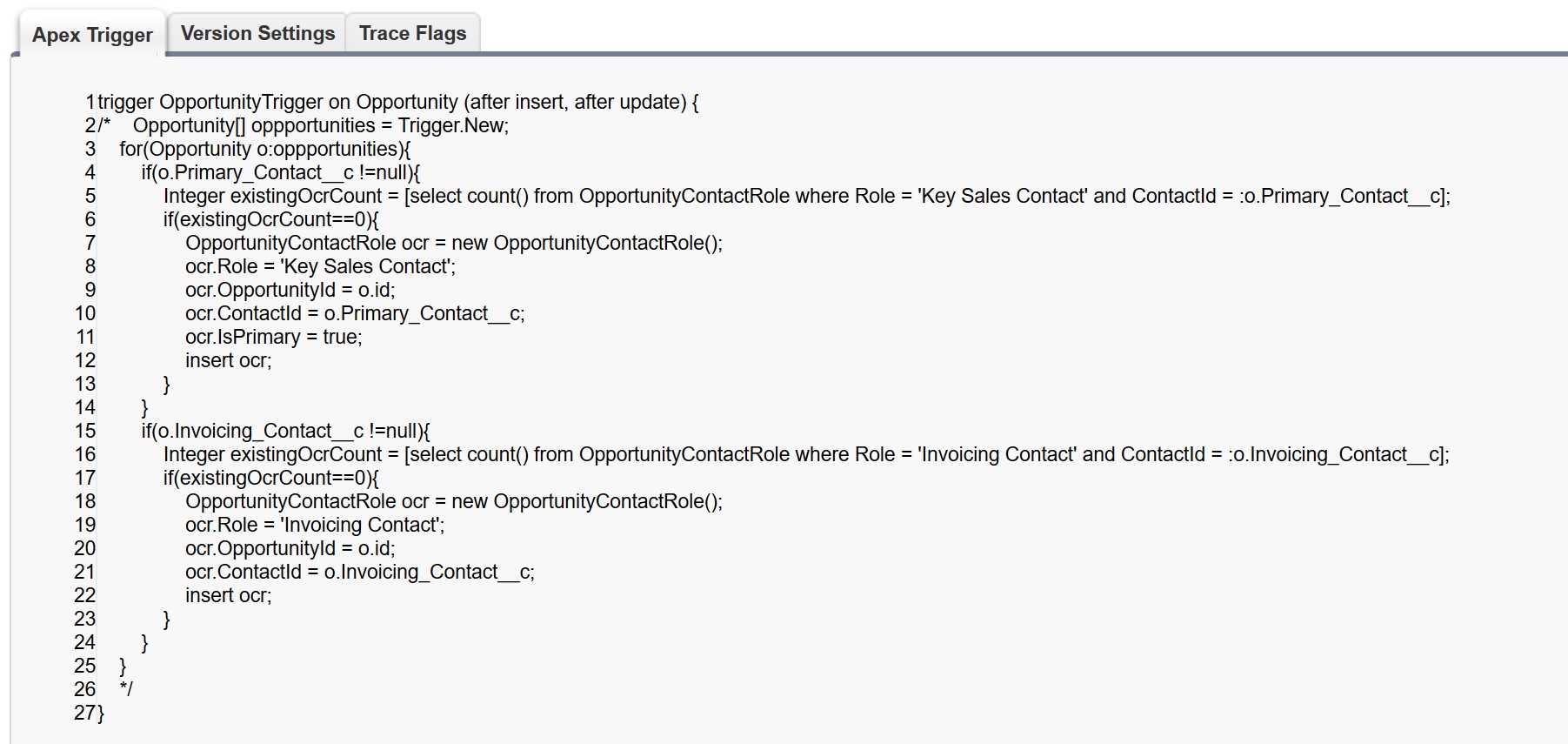Click line number 15 in the gutter
The height and width of the screenshot is (744, 1568).
tap(85, 431)
